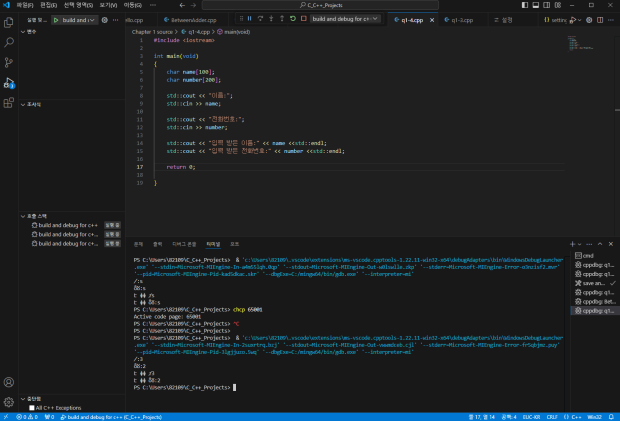Click the editor title bar gear icon
This screenshot has height=421, width=620.
tap(589, 20)
